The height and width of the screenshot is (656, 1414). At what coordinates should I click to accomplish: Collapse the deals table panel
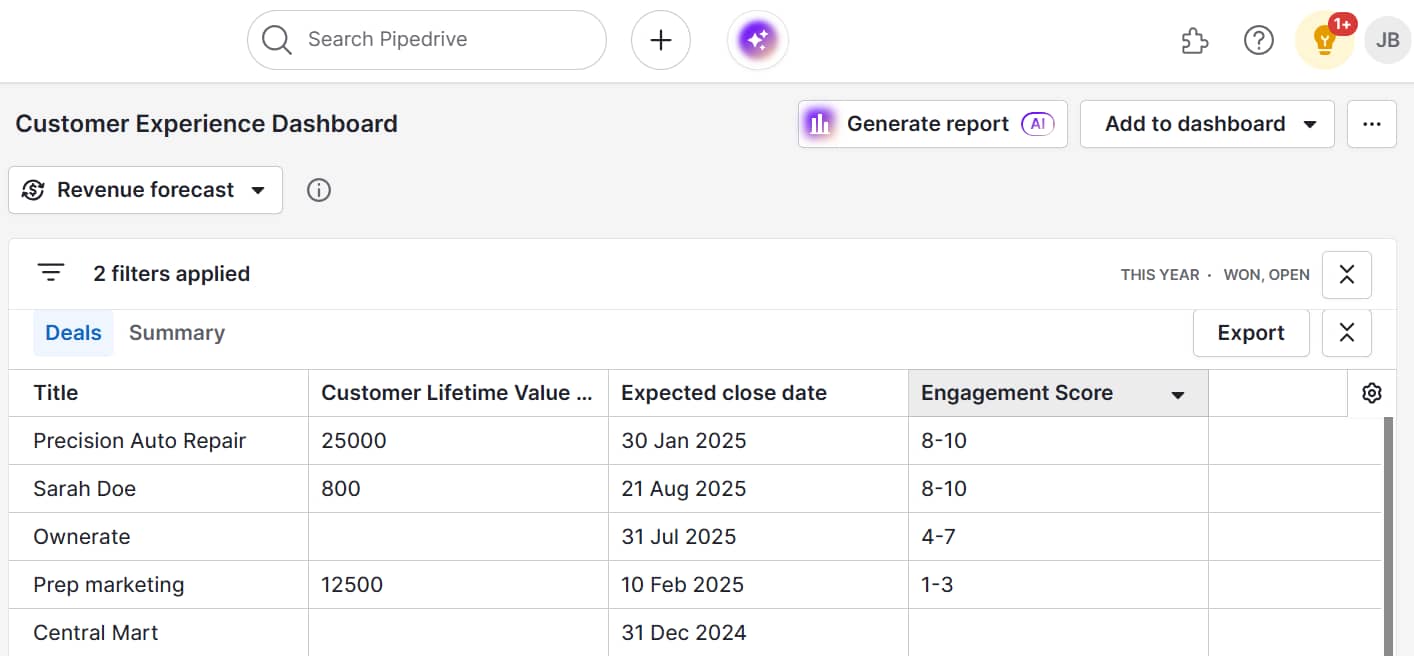click(1346, 333)
